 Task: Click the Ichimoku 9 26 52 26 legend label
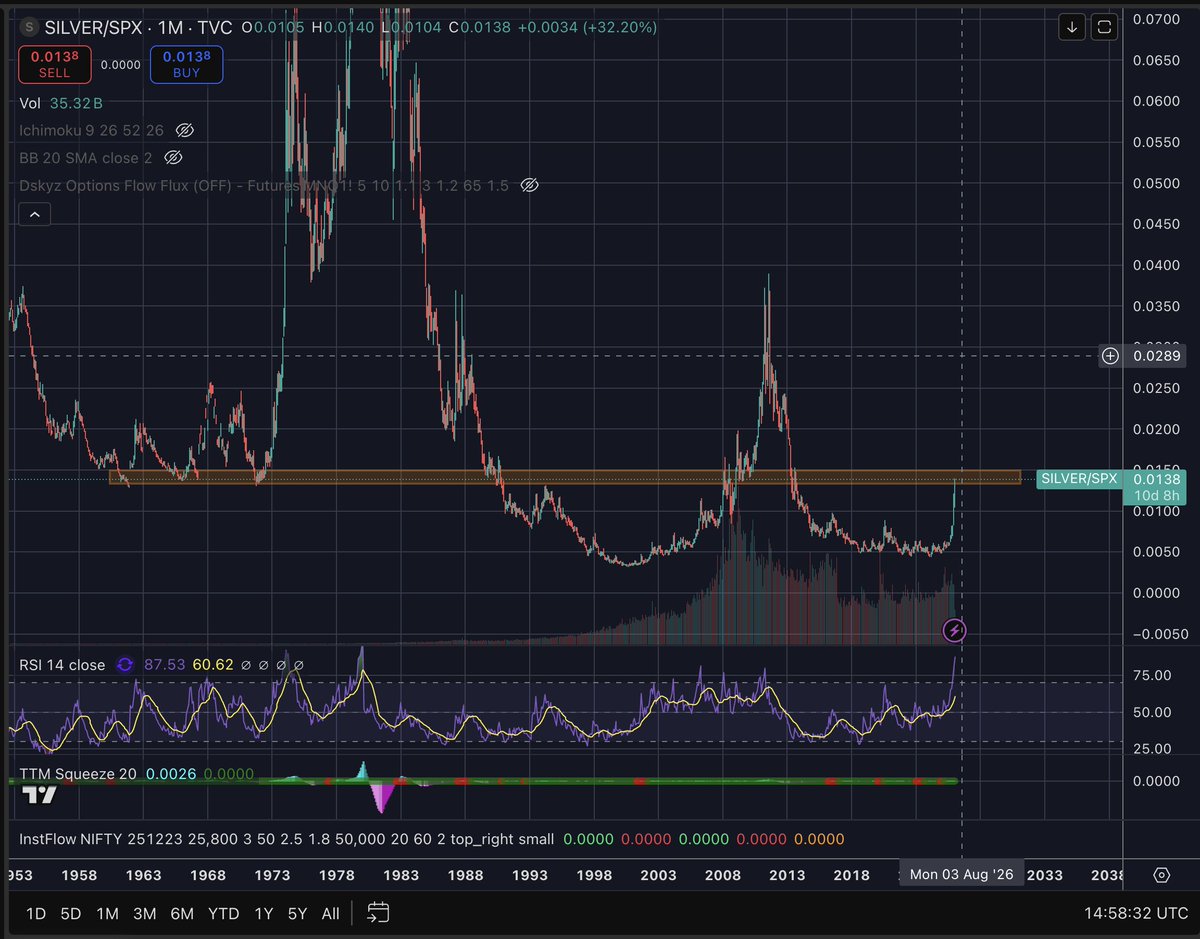(91, 130)
